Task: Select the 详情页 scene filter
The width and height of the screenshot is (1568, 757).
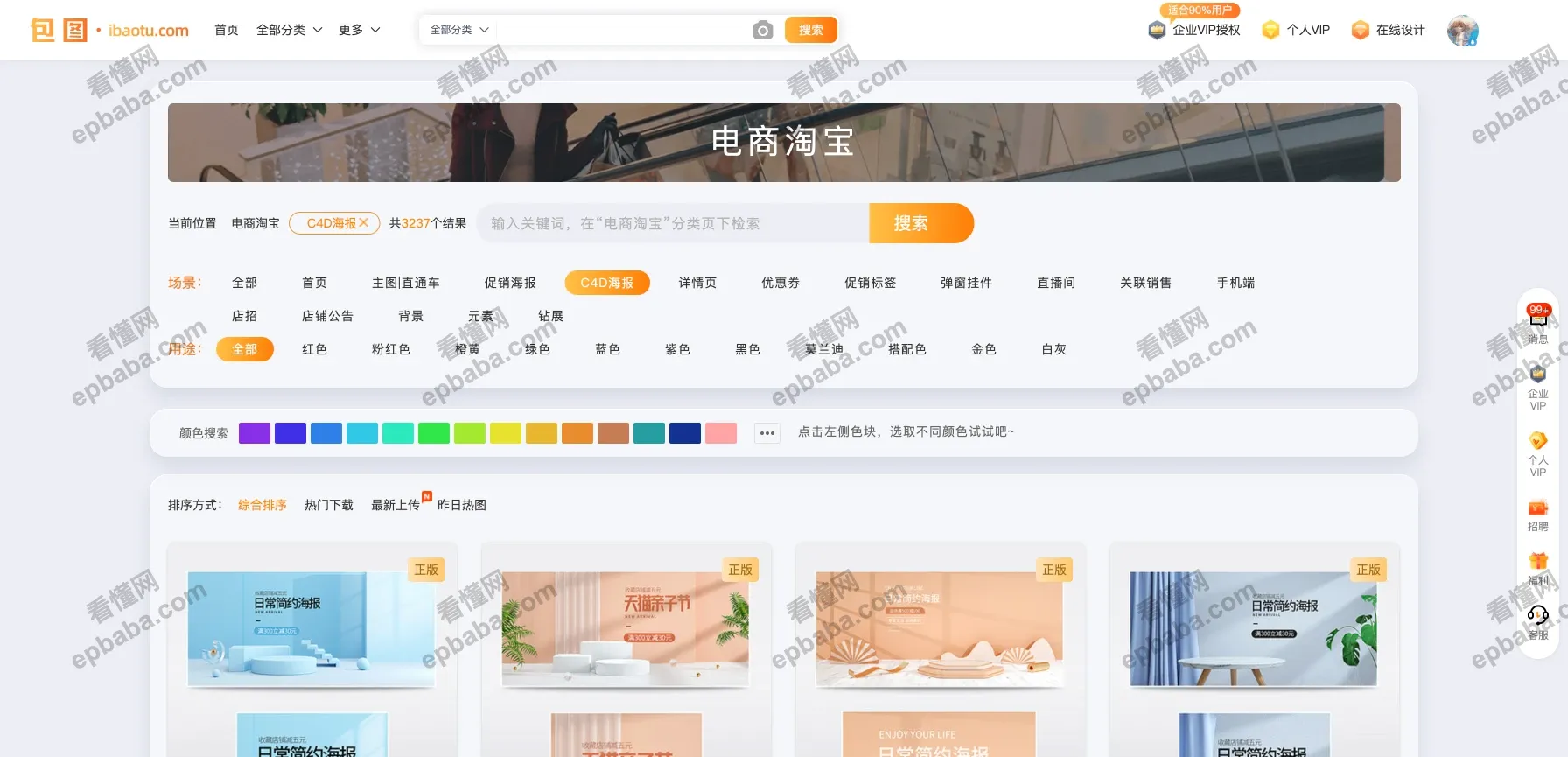Action: [697, 283]
